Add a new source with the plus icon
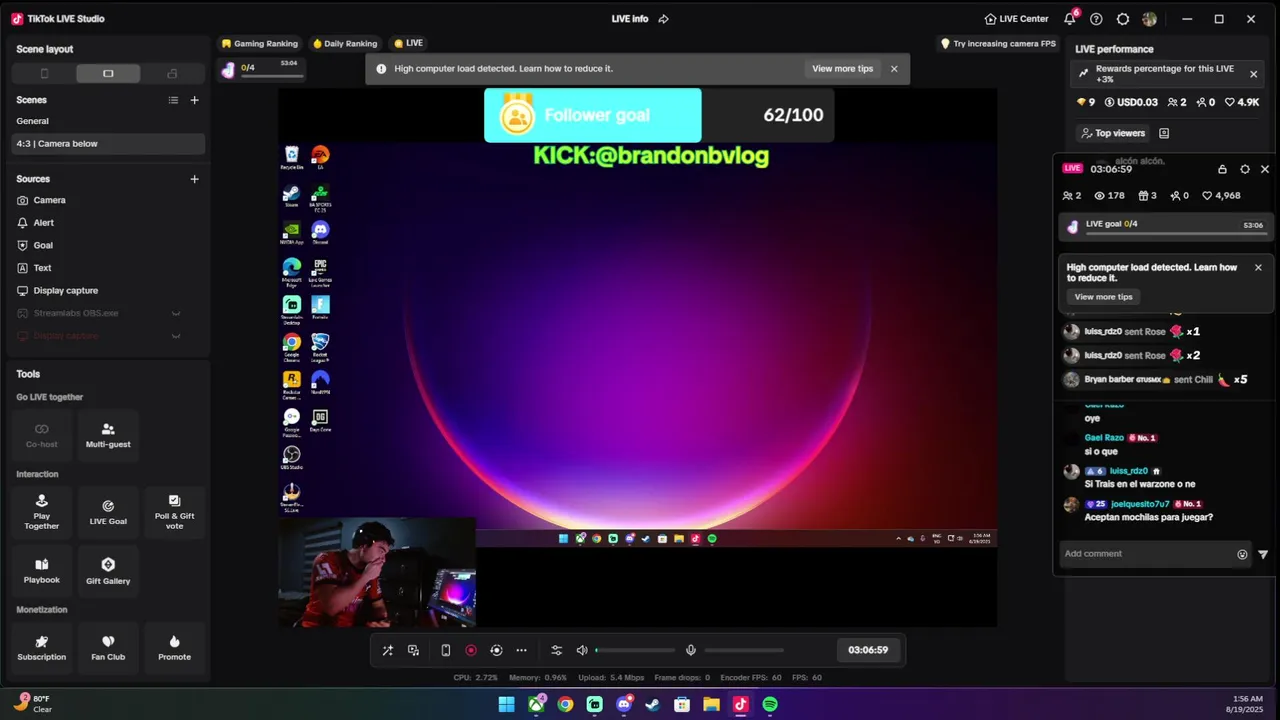 point(194,179)
